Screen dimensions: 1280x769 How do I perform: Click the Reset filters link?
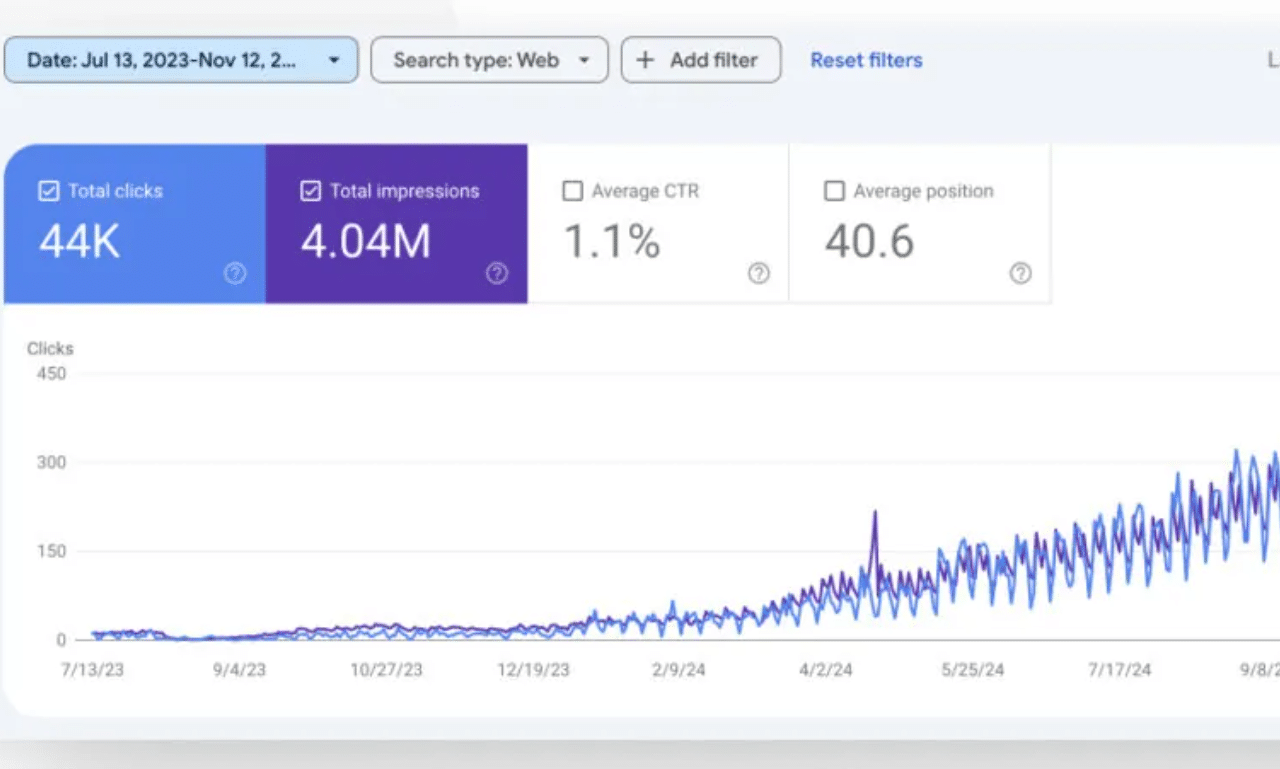pos(866,60)
